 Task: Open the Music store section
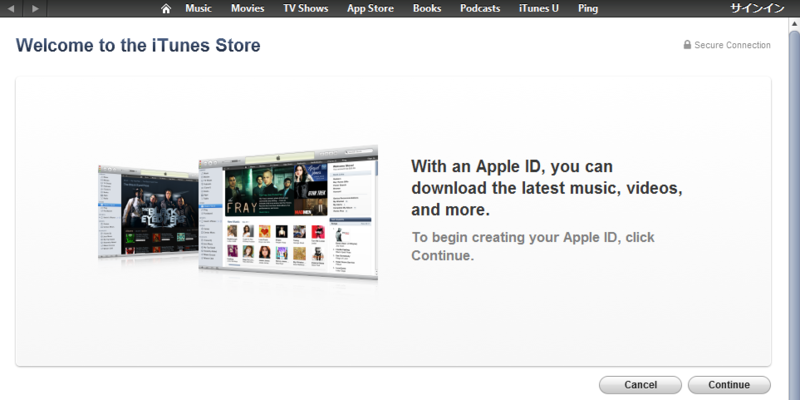click(198, 8)
